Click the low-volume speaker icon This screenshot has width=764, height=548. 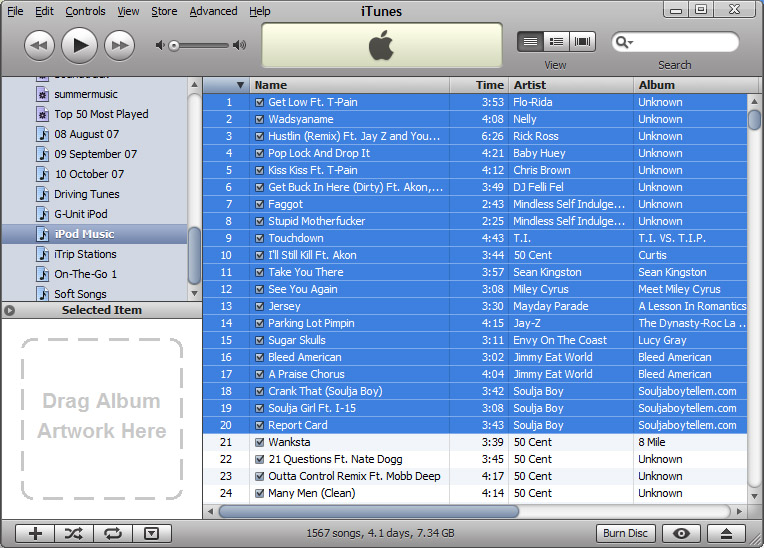point(159,45)
